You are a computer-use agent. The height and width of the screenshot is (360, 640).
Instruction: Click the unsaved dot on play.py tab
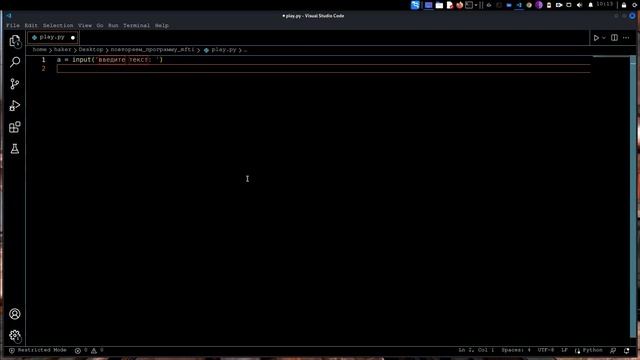[73, 38]
